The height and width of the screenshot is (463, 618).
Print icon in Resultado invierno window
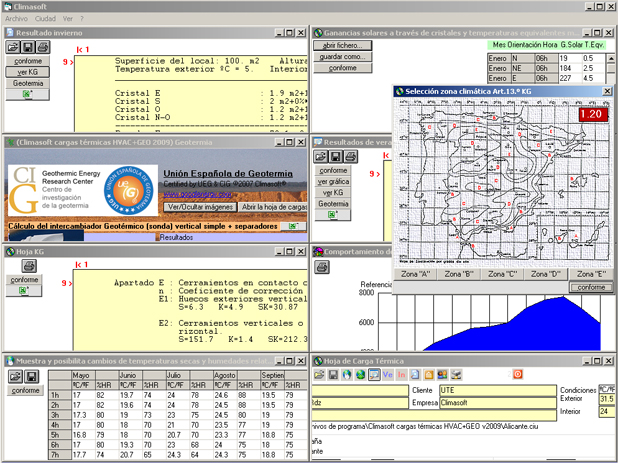pos(43,47)
